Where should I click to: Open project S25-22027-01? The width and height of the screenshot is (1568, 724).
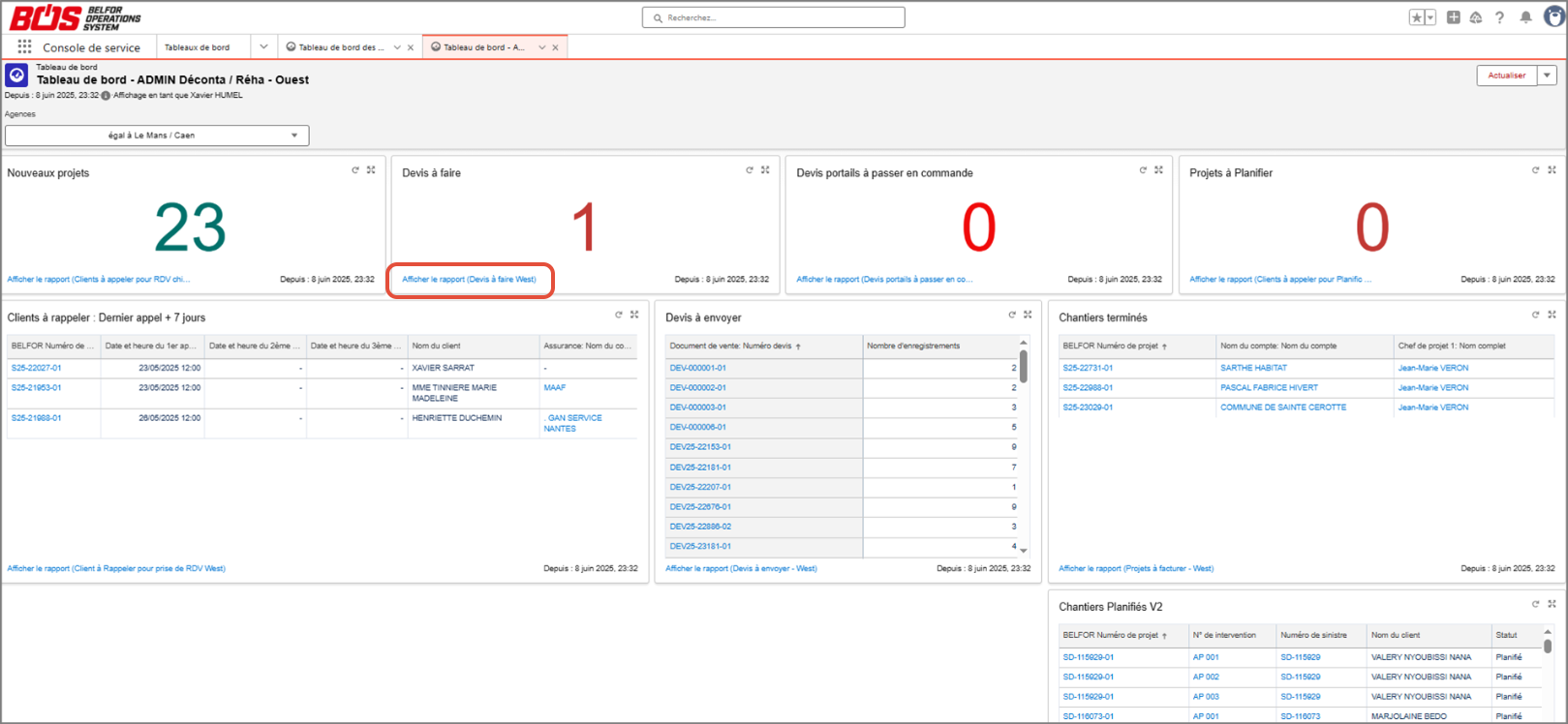coord(36,368)
